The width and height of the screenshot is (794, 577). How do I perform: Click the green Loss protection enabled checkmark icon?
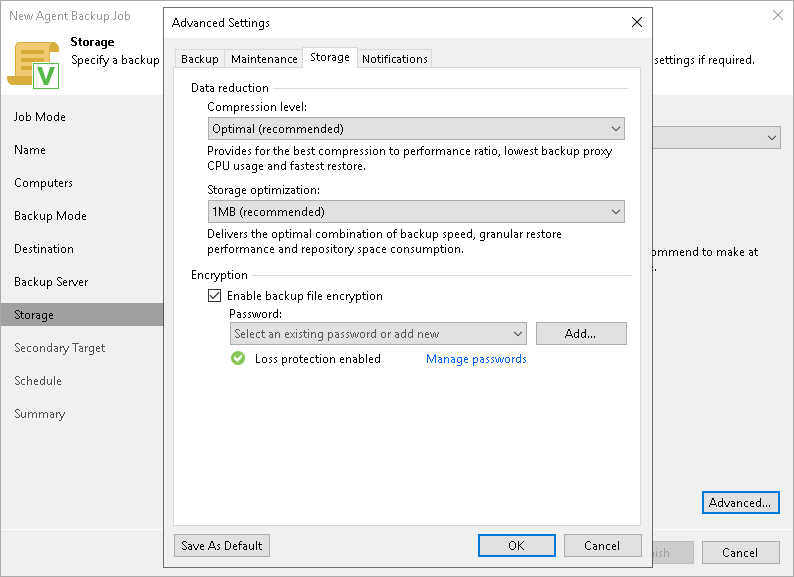(x=238, y=359)
